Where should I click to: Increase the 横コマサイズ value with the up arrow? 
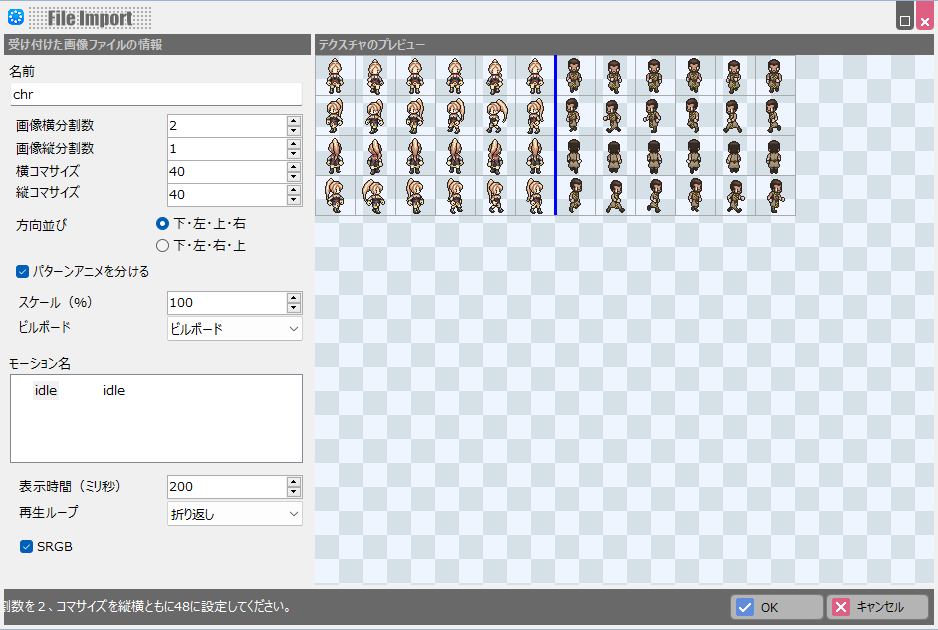click(293, 167)
